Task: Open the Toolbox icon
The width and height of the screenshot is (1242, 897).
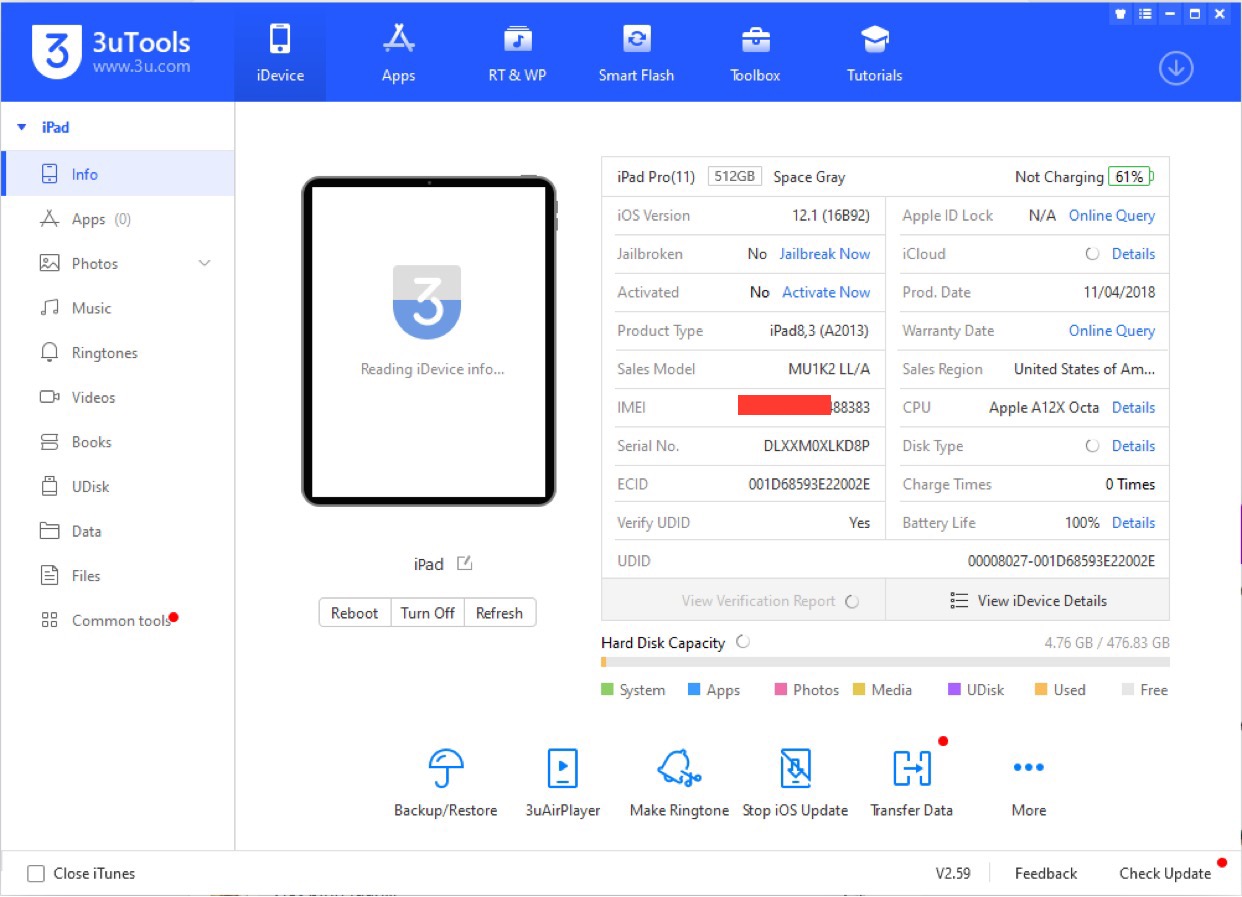Action: point(755,39)
